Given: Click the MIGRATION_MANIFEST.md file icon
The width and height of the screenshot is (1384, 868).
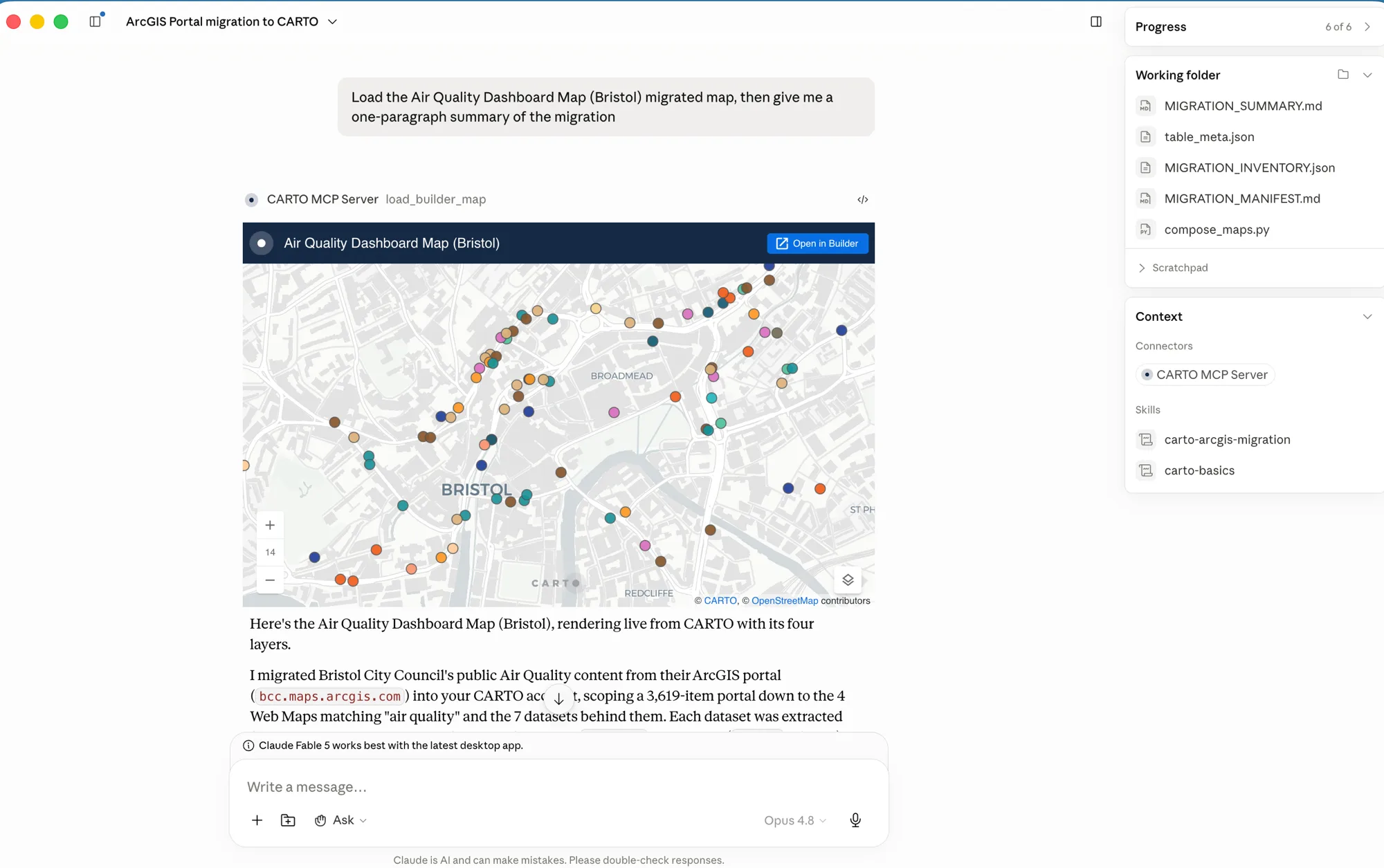Looking at the screenshot, I should tap(1146, 198).
